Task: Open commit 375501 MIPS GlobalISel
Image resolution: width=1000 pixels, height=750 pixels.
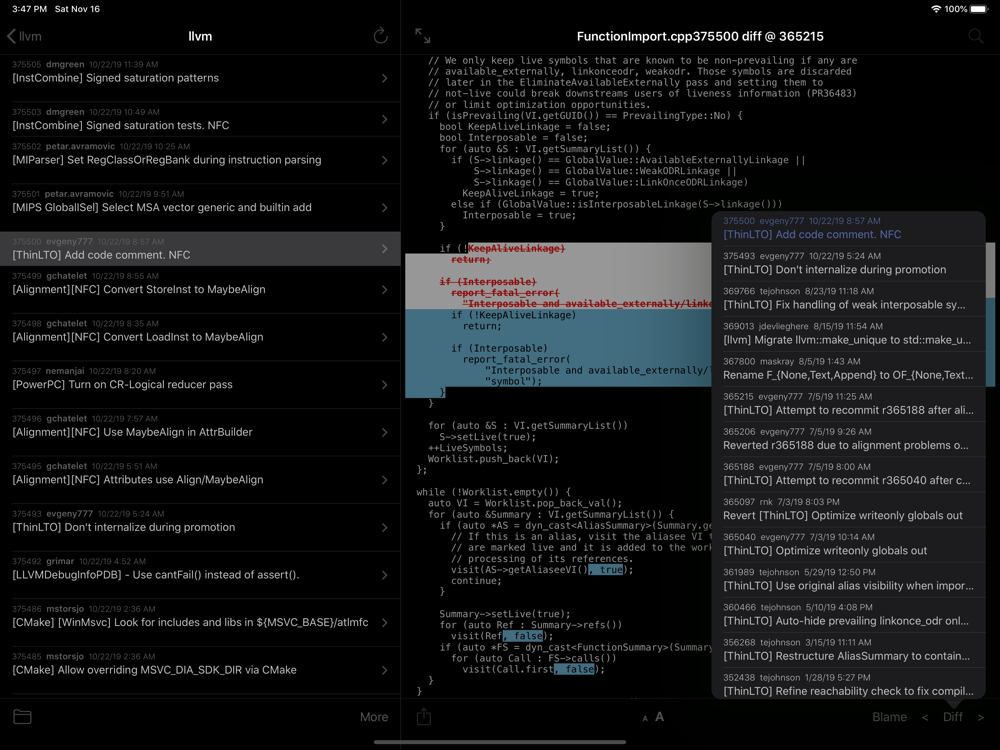Action: pyautogui.click(x=200, y=207)
